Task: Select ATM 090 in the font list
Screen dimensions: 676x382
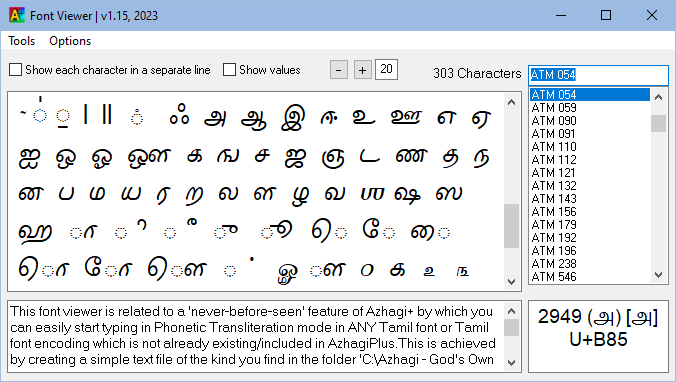Action: pos(590,120)
